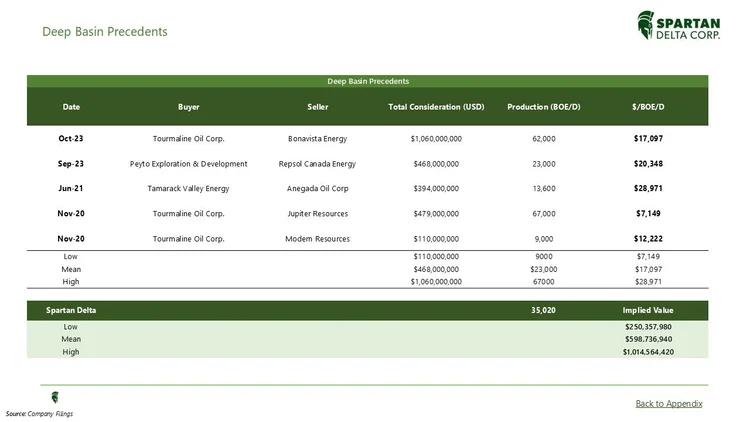Select the $598,736,940 implied mean value

pyautogui.click(x=648, y=339)
